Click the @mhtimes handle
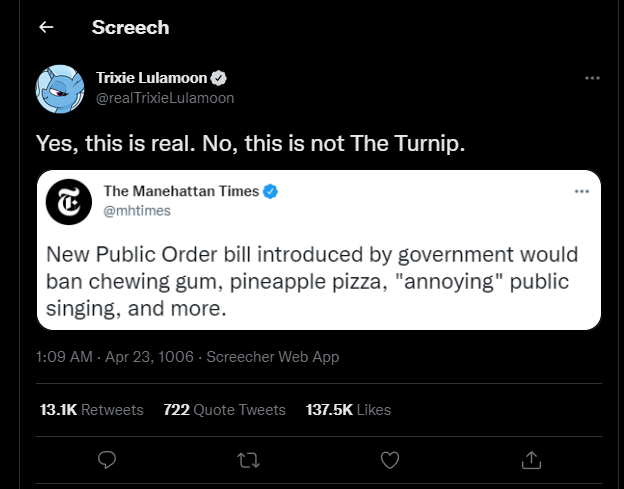 (x=137, y=210)
